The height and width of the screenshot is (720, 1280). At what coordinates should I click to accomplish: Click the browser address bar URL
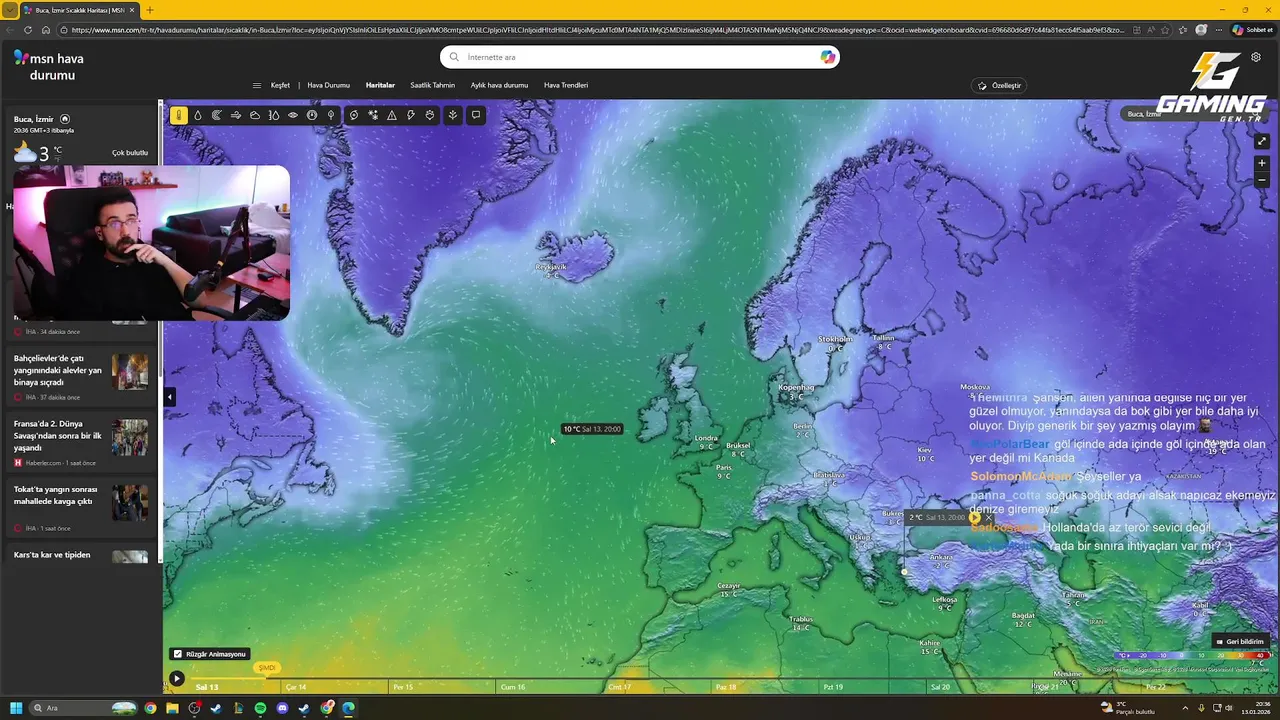(x=600, y=30)
